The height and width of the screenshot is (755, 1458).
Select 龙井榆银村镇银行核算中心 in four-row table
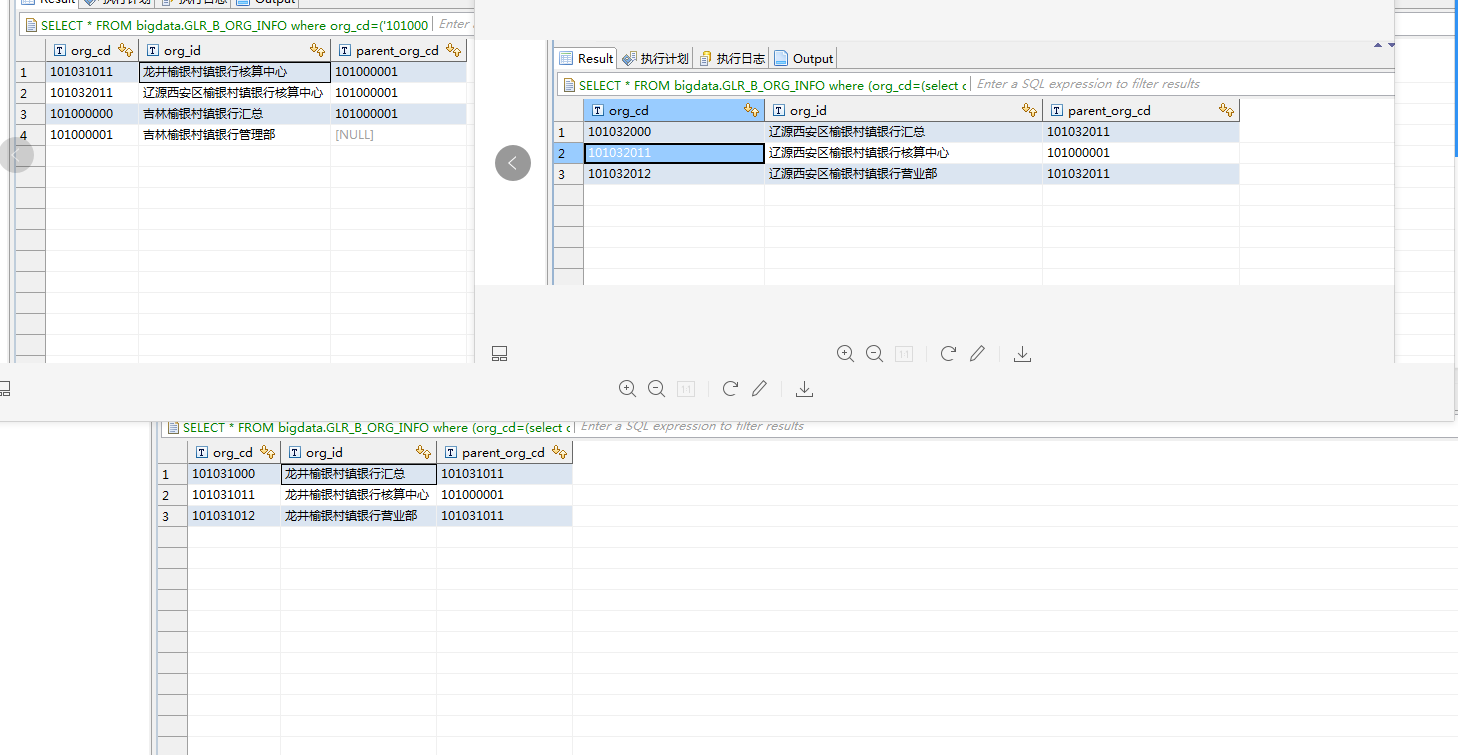coord(234,71)
